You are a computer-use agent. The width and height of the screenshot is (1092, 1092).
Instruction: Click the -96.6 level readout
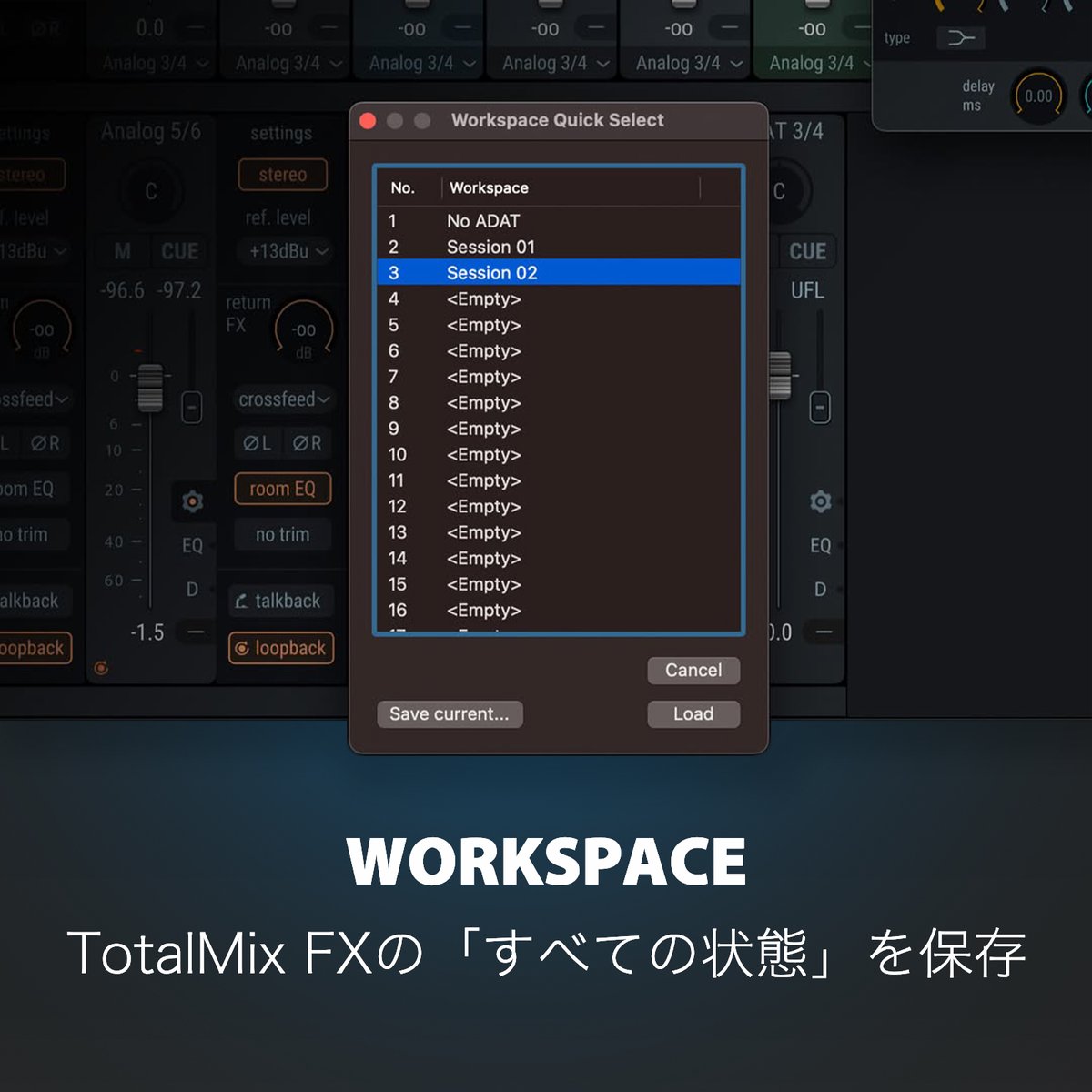point(122,291)
